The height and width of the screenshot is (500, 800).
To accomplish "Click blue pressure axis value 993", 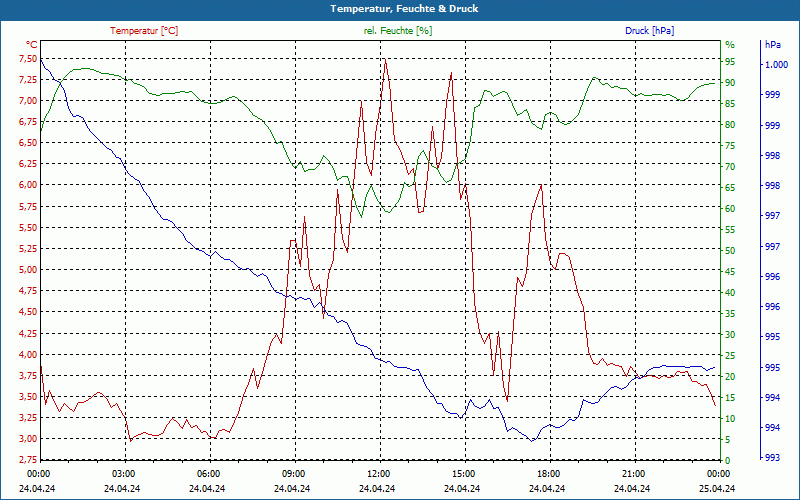I will [x=772, y=458].
